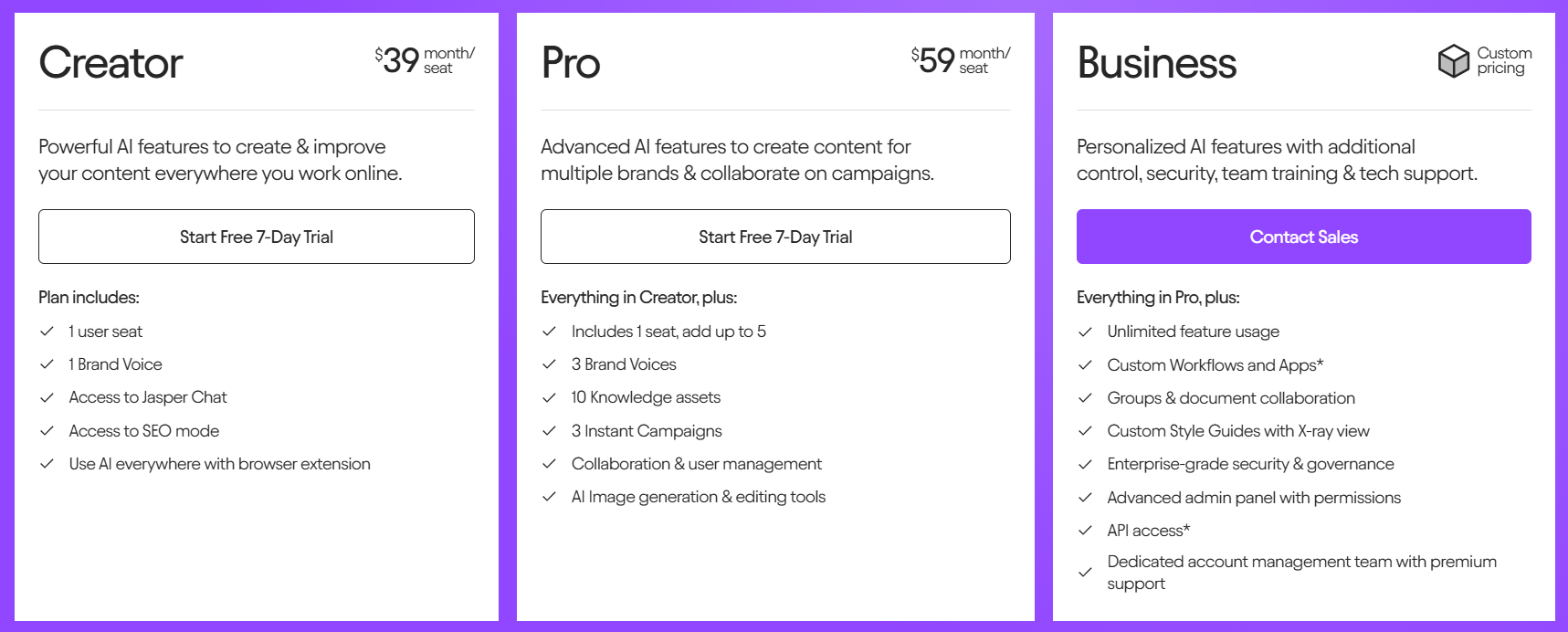Click the Contact Sales button
Viewport: 1568px width, 632px height.
click(1303, 237)
